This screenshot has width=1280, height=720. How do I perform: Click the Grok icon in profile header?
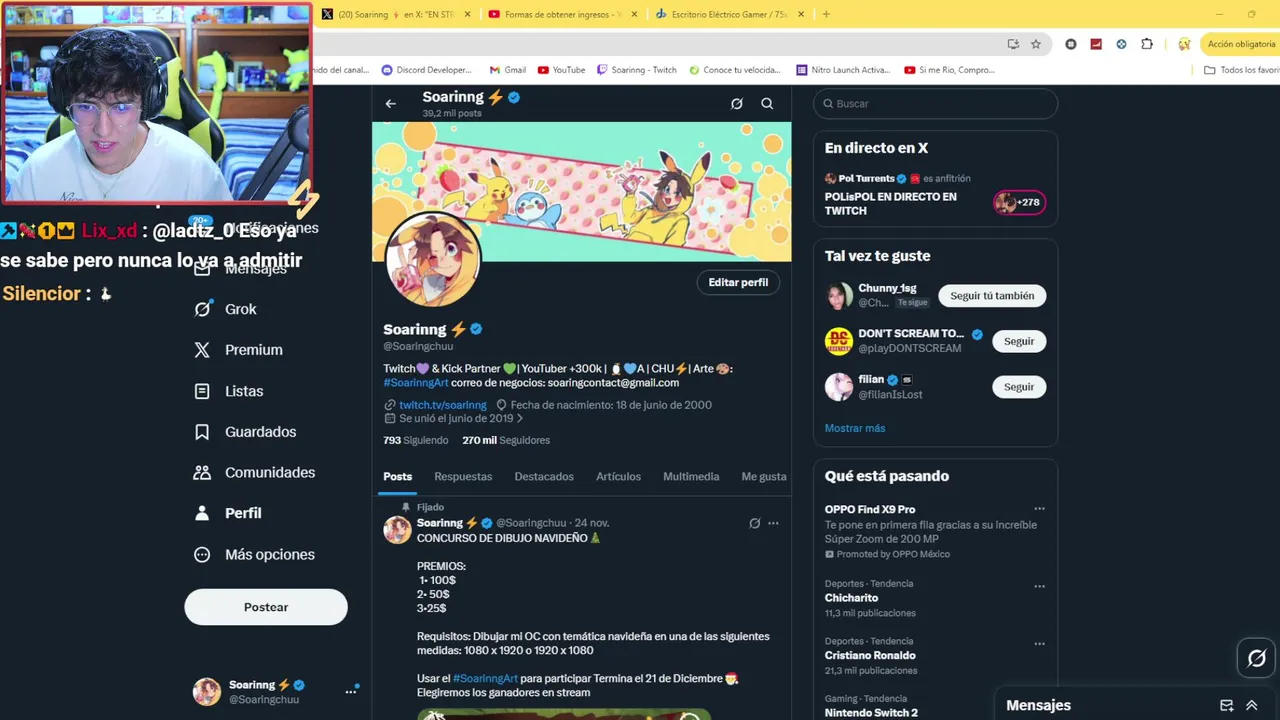pos(737,103)
